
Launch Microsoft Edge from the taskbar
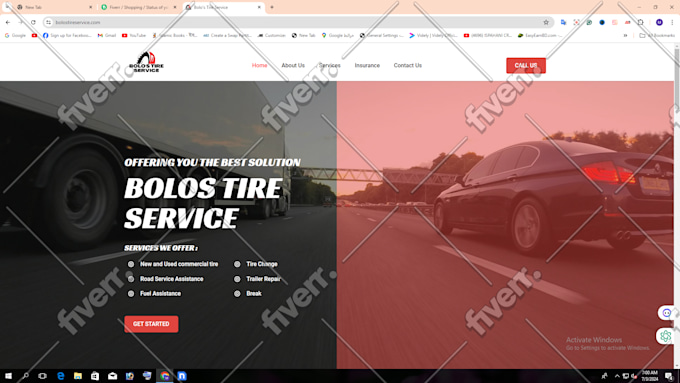tap(60, 376)
